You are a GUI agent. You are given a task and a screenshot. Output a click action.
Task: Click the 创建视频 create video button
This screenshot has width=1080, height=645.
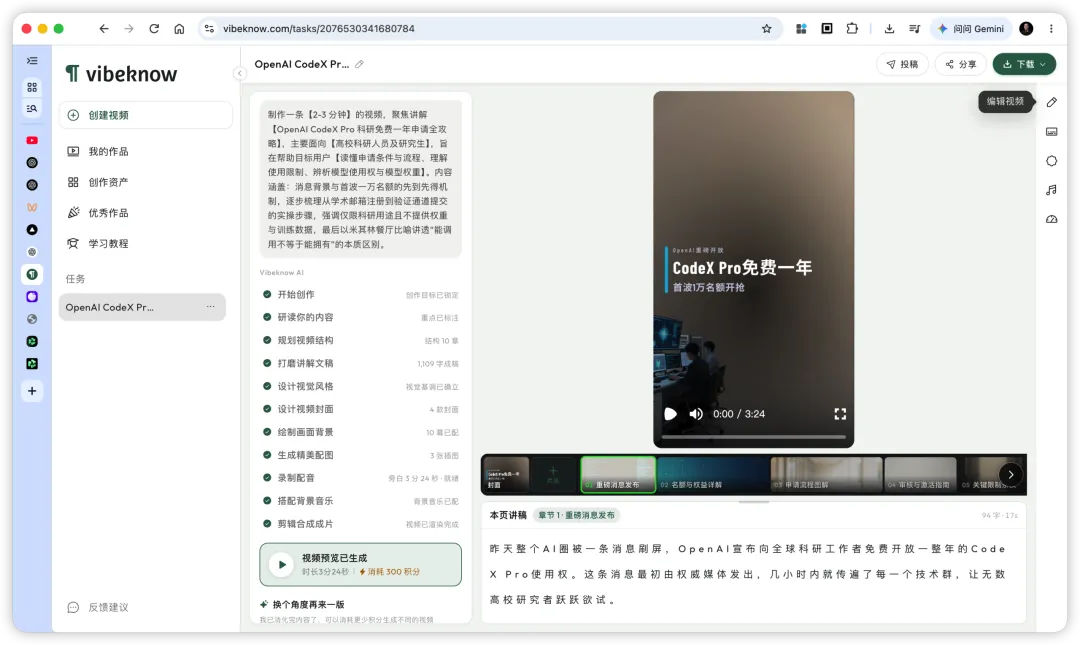click(145, 115)
